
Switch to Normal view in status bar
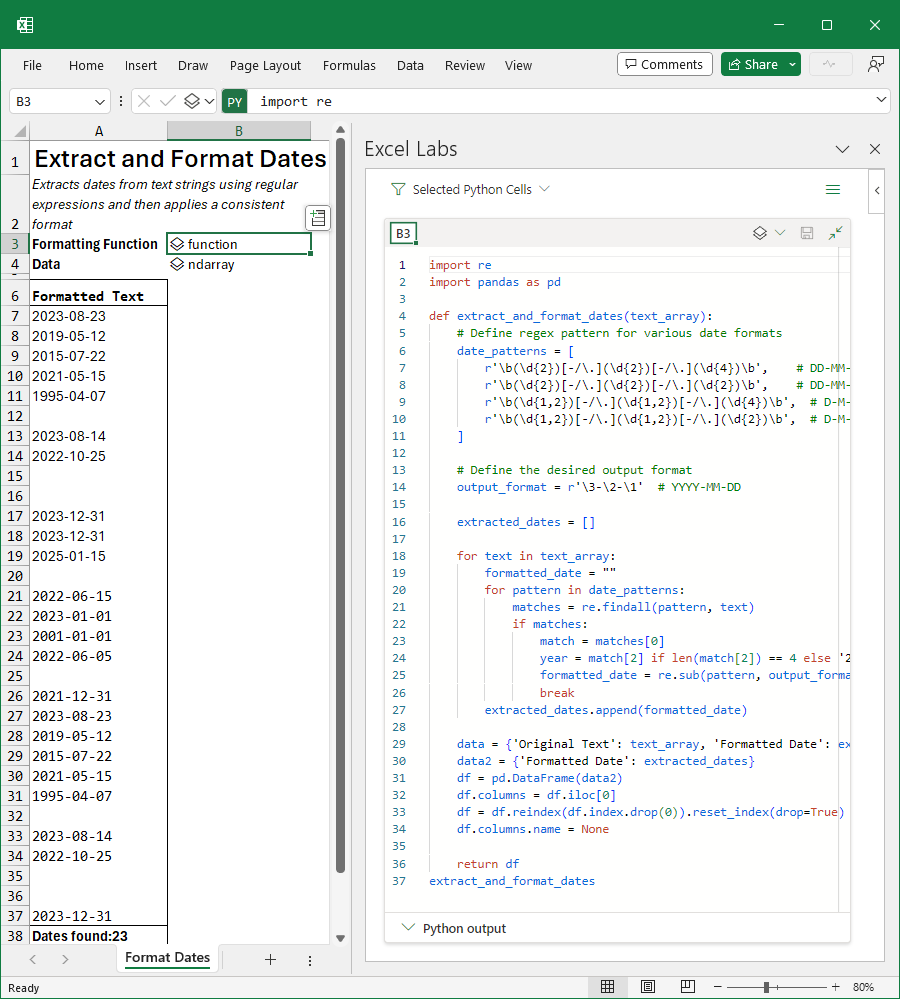(x=607, y=987)
